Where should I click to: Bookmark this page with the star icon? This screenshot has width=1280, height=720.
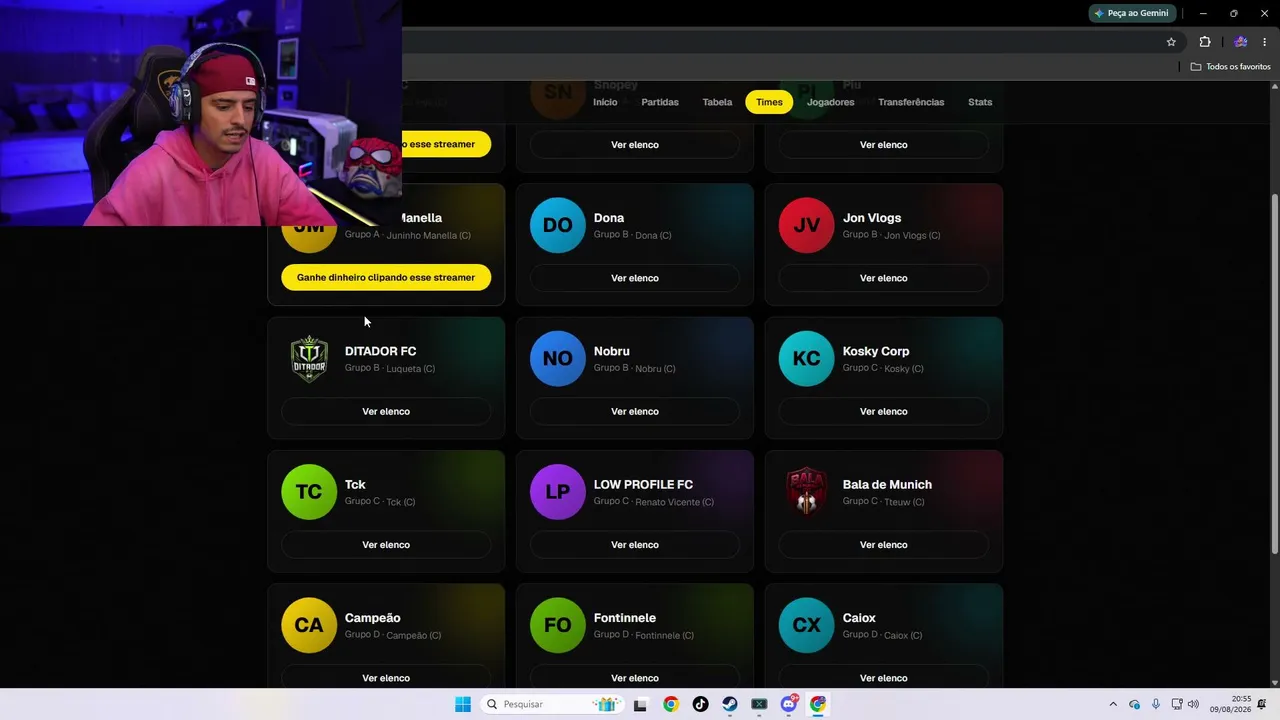click(1171, 42)
